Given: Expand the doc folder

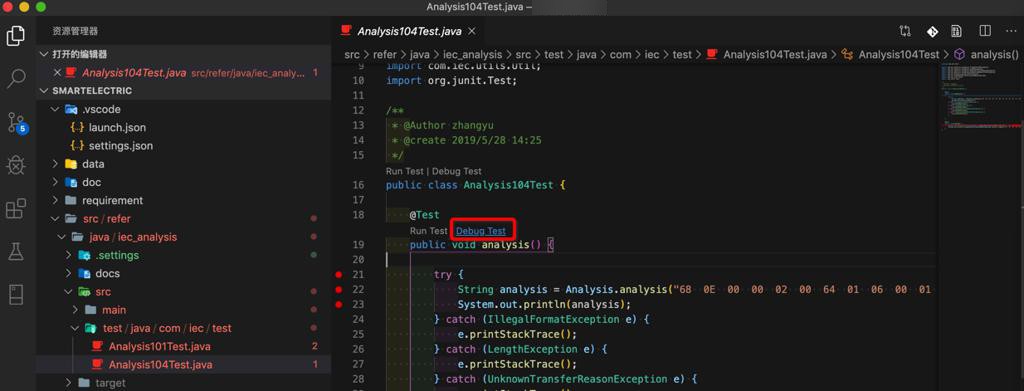Looking at the screenshot, I should coord(55,182).
